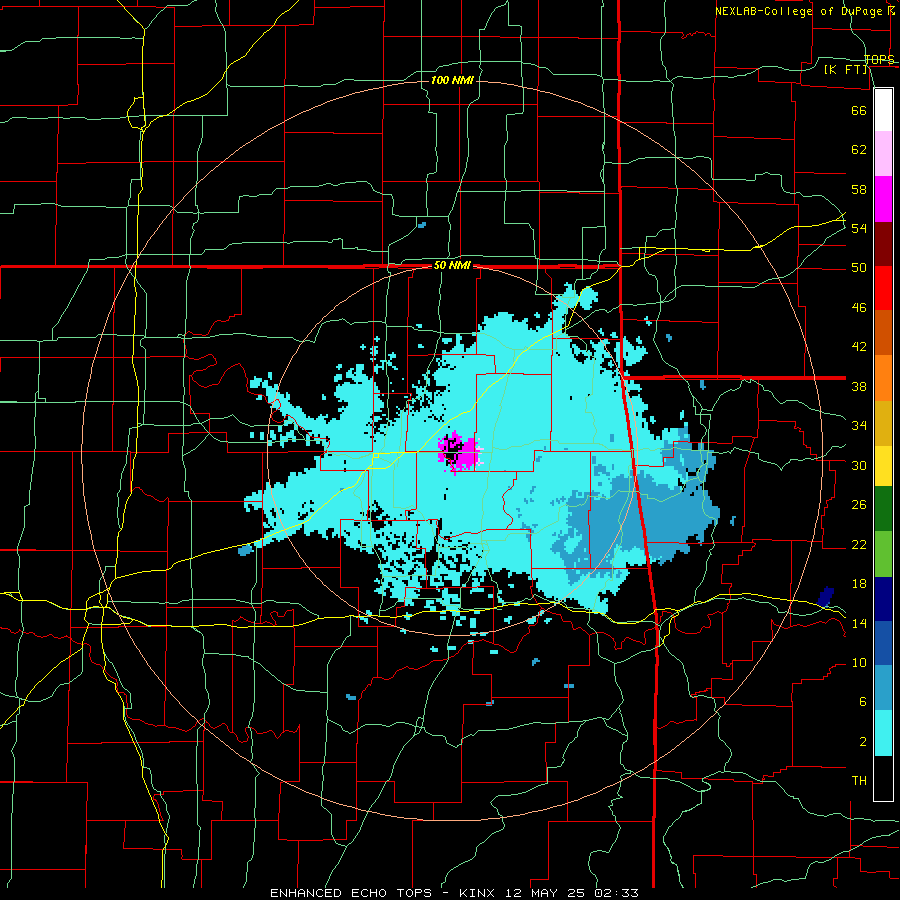
Task: Select the "34" legend label
Action: tap(859, 426)
